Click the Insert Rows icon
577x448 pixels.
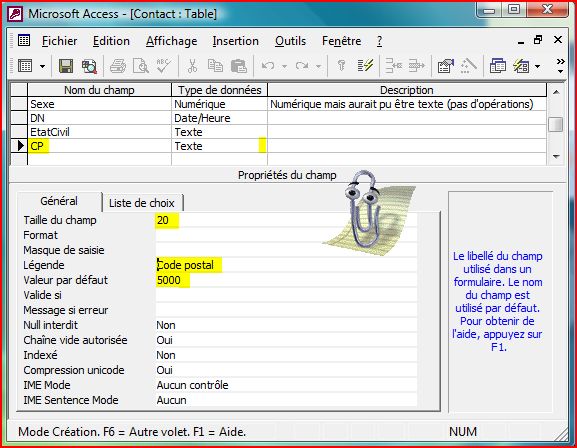[393, 66]
